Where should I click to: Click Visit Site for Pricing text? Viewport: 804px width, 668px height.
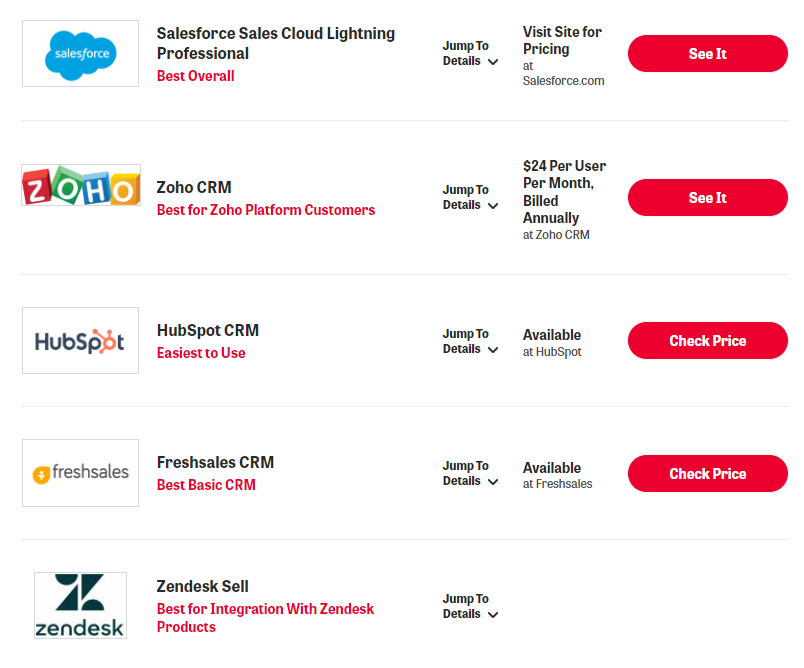562,40
